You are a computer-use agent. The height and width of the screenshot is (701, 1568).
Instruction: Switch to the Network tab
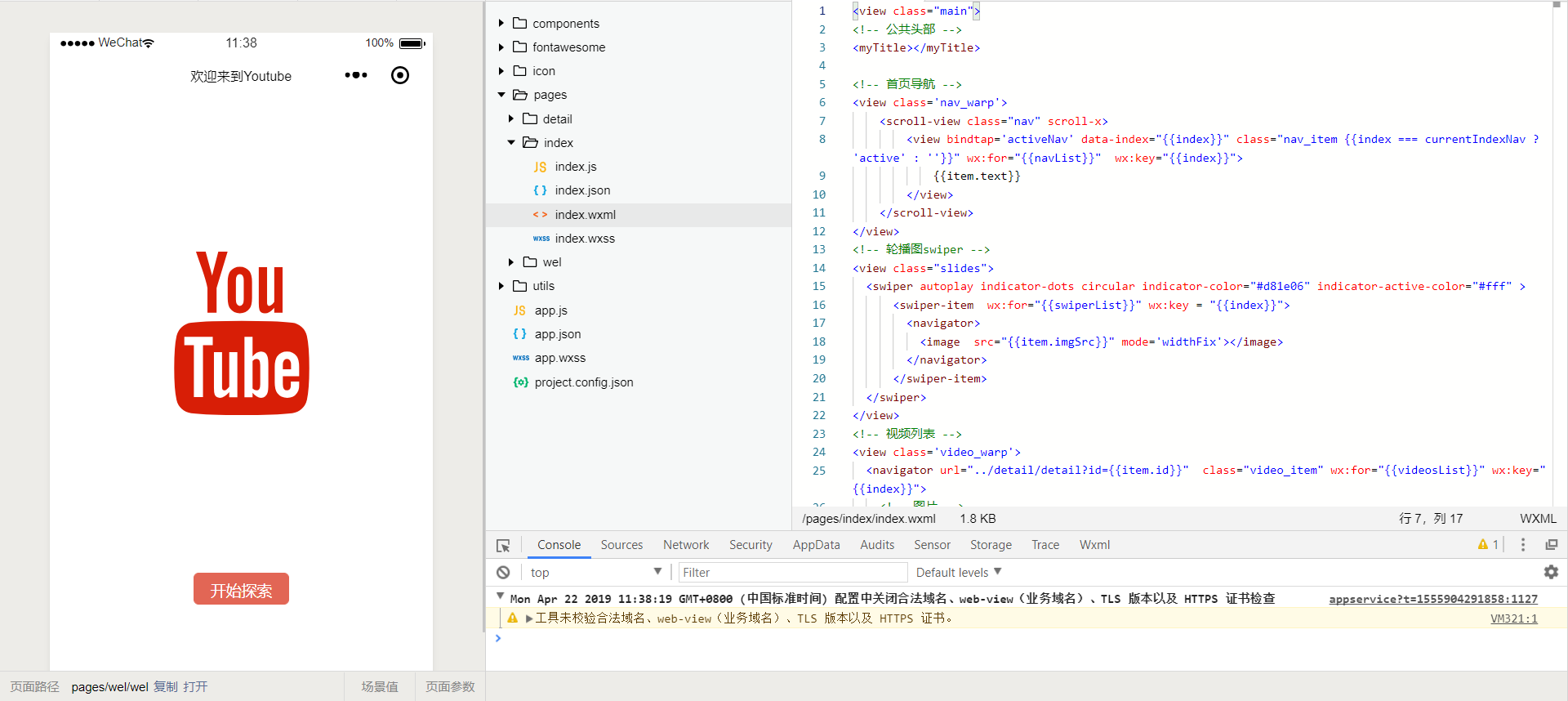(686, 545)
